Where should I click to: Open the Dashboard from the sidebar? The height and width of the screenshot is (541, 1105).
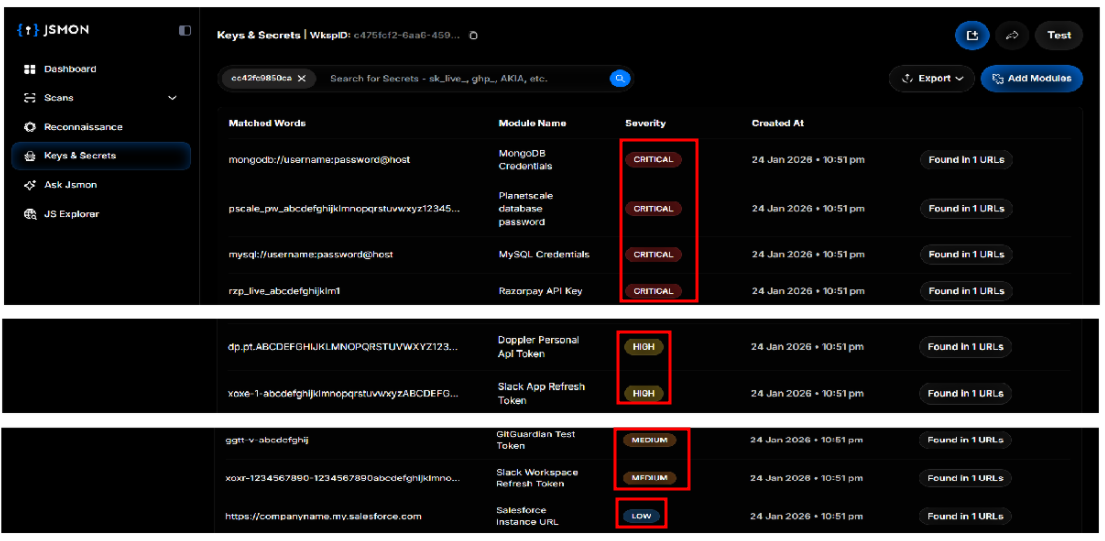coord(70,69)
